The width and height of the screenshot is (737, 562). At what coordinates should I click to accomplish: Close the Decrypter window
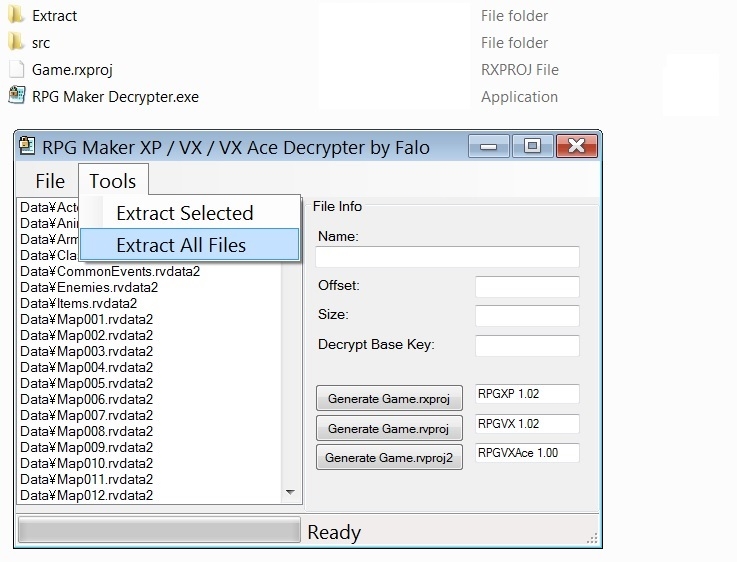[x=577, y=146]
